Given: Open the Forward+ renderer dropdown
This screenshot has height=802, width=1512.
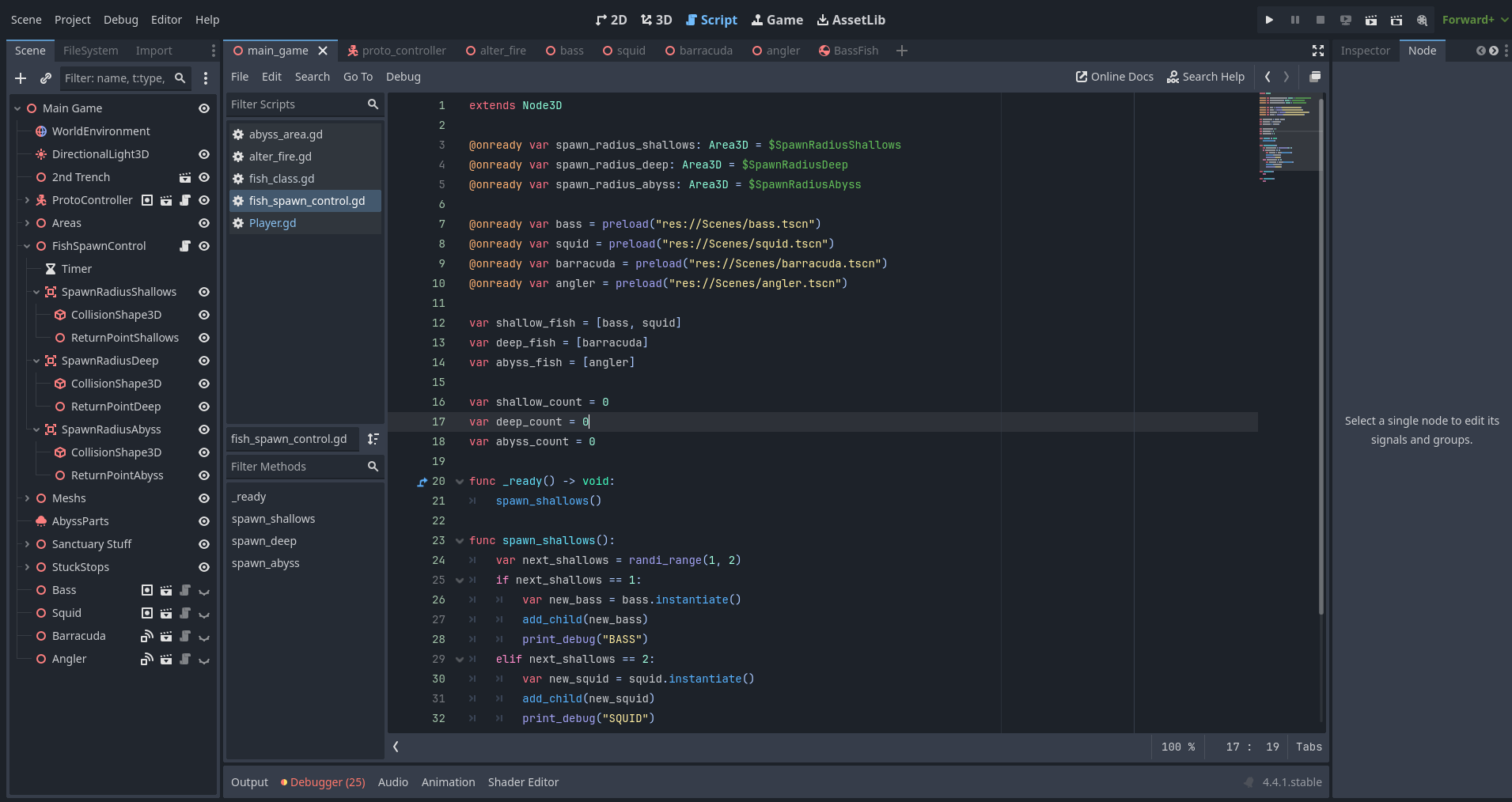Looking at the screenshot, I should coord(1473,20).
